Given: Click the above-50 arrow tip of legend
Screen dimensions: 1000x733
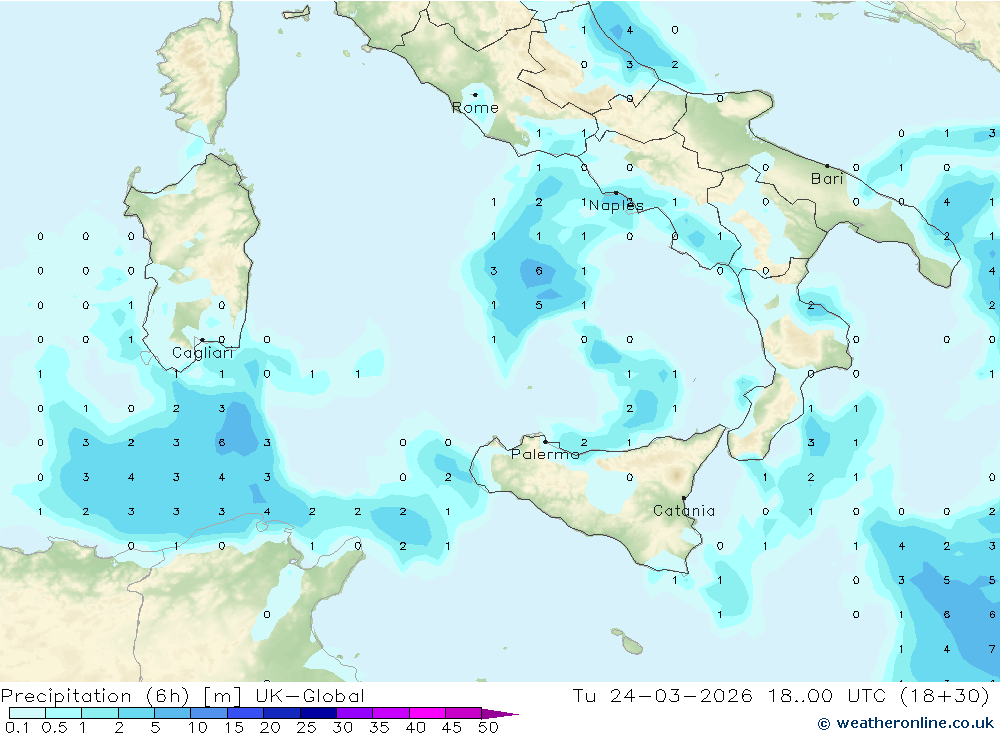Looking at the screenshot, I should [501, 714].
